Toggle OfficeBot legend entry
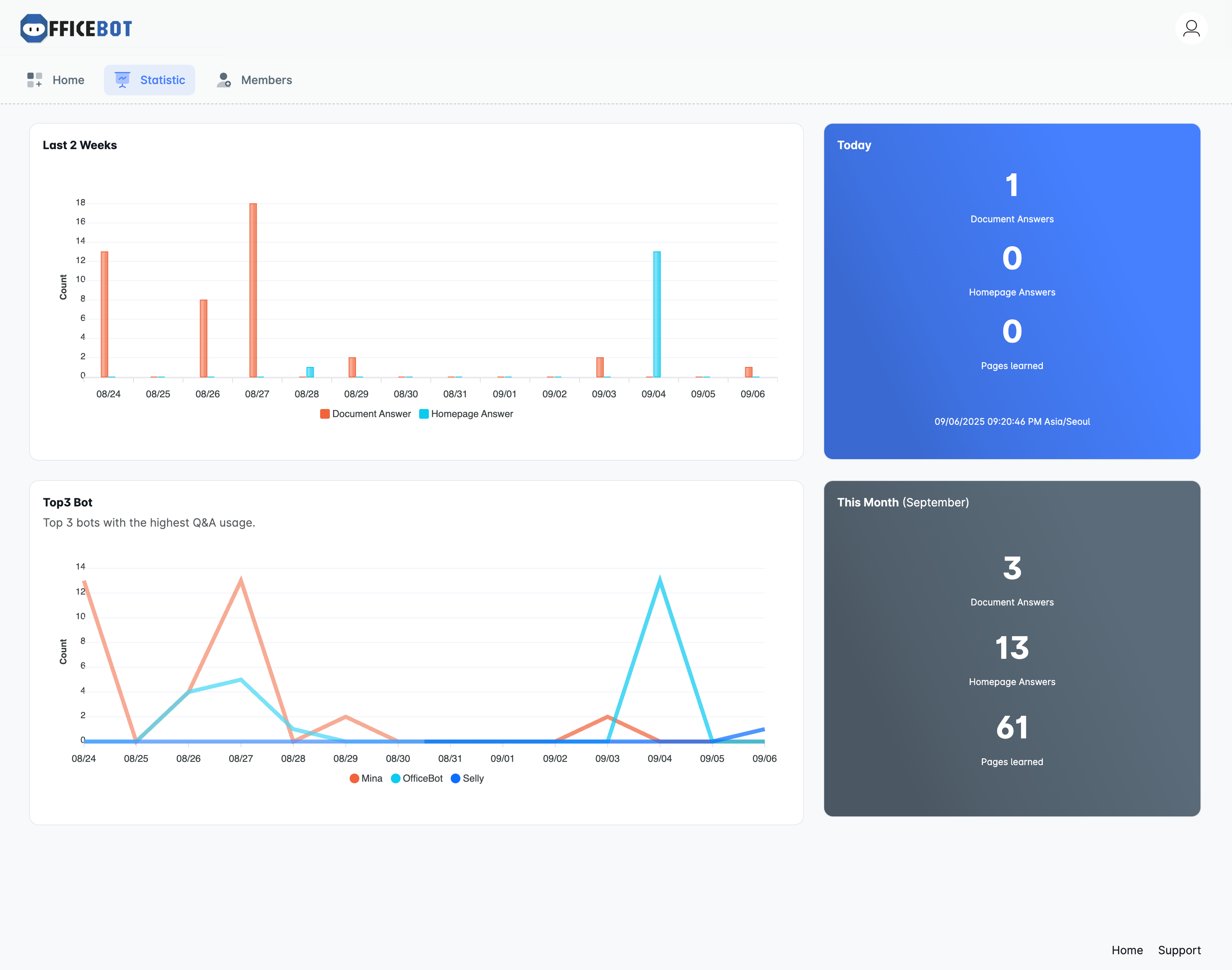The image size is (1232, 970). [422, 778]
